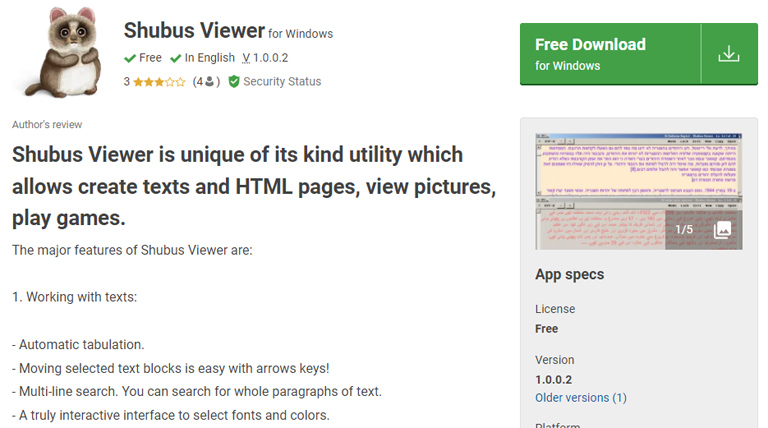
Task: Click the user votes count (4)
Action: click(x=206, y=81)
